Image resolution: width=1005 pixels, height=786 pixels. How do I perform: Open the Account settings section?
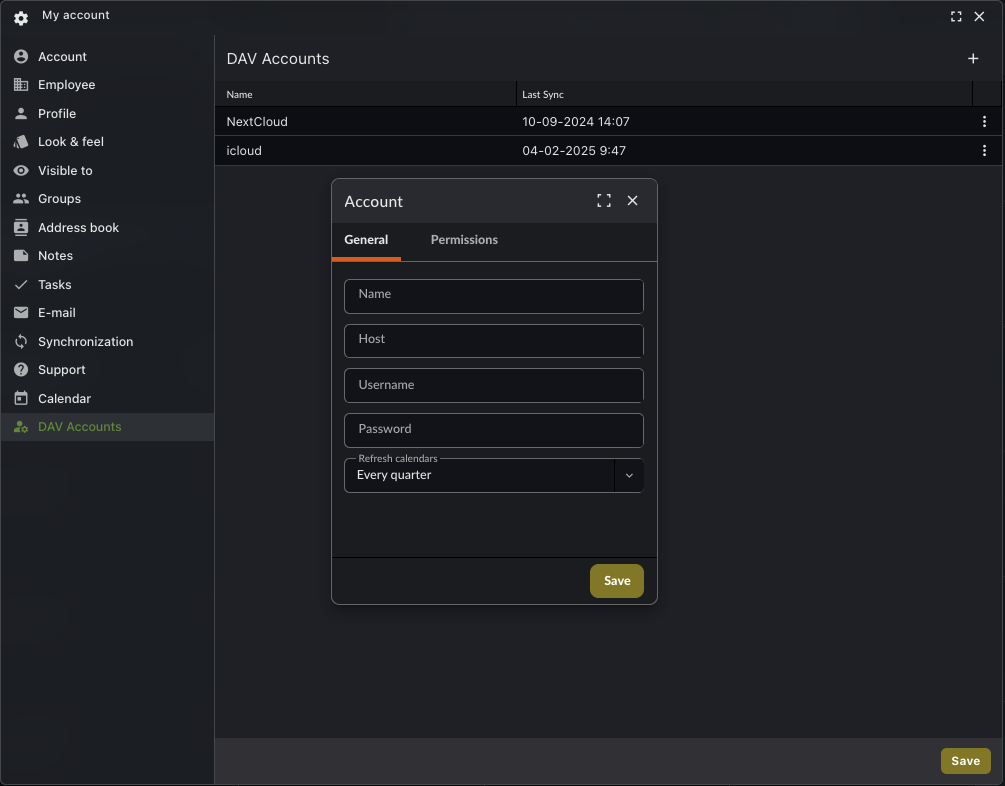107,56
